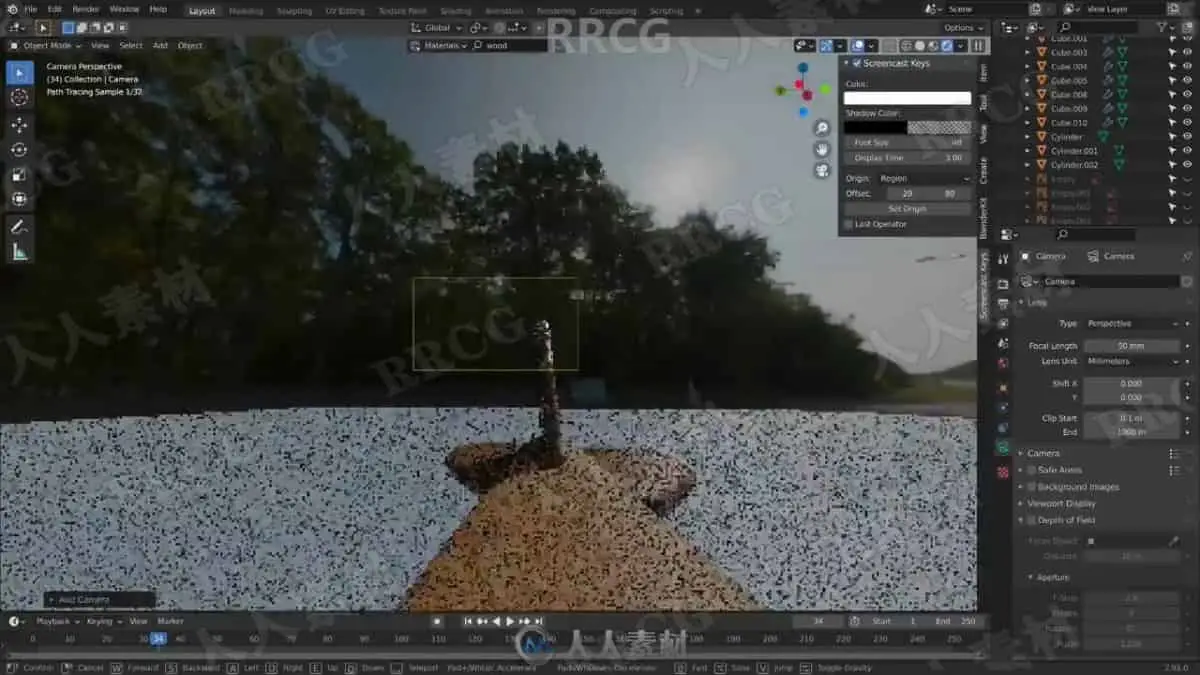Uncheck the Screencast Keys checkbox
This screenshot has width=1200, height=675.
(x=856, y=63)
